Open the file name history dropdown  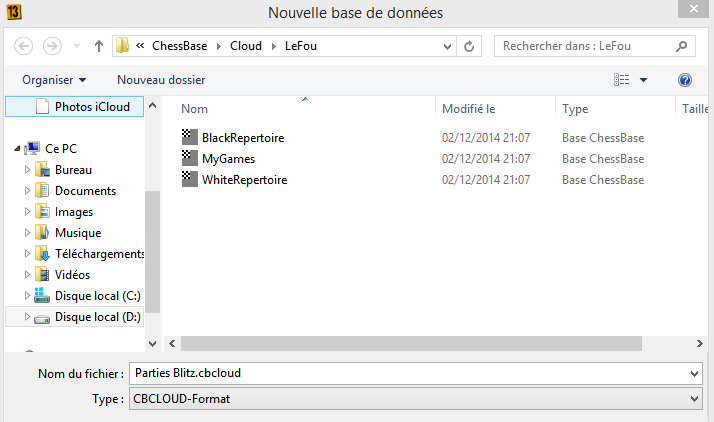(x=694, y=374)
